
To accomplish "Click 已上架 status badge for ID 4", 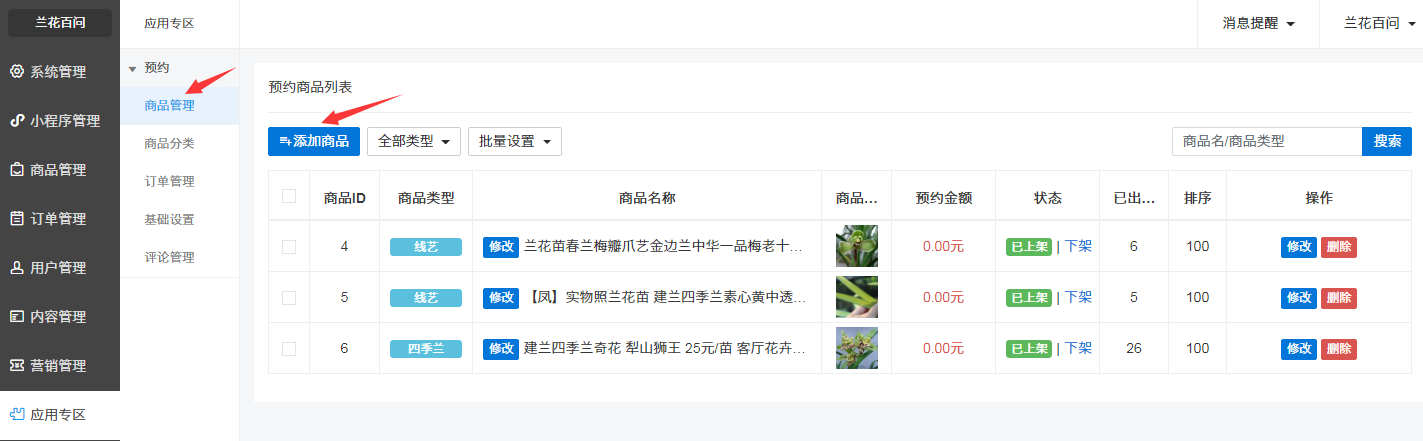I will [1029, 247].
